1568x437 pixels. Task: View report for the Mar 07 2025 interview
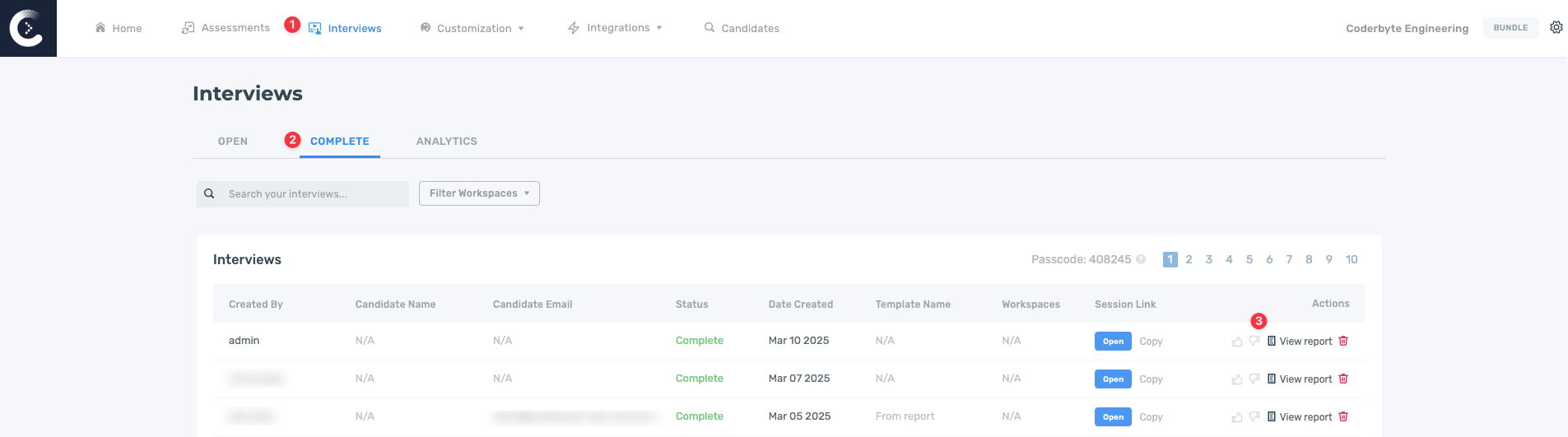[1305, 379]
